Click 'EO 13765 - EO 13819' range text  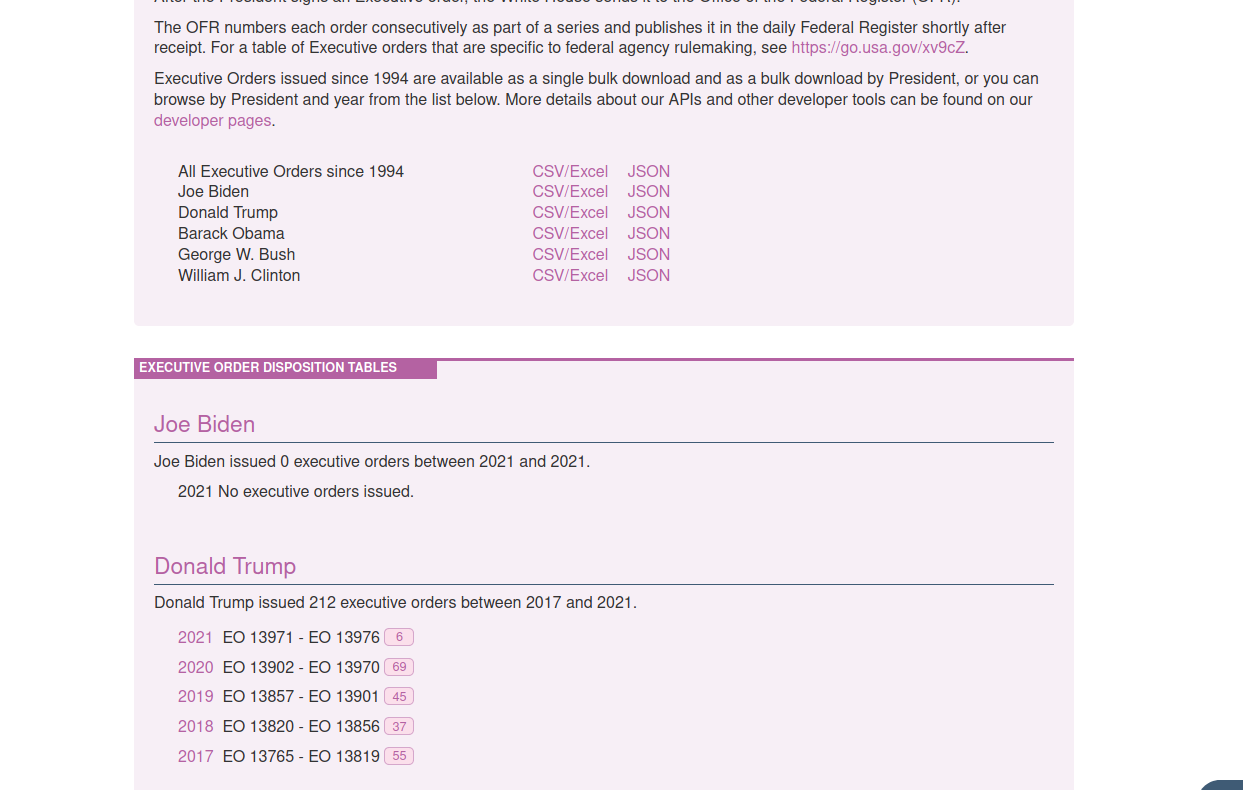301,757
